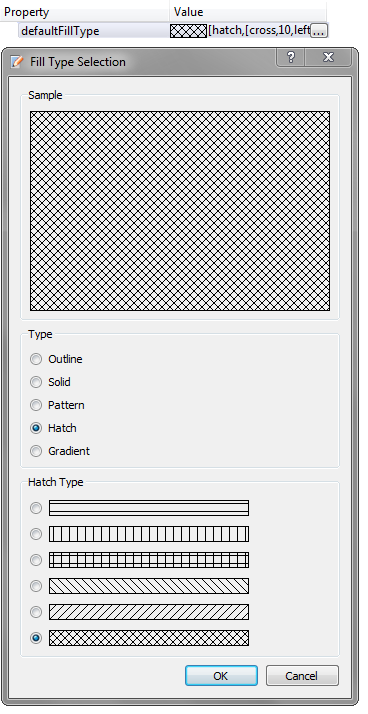Choose the Pattern fill type option
The image size is (368, 714).
click(x=36, y=405)
